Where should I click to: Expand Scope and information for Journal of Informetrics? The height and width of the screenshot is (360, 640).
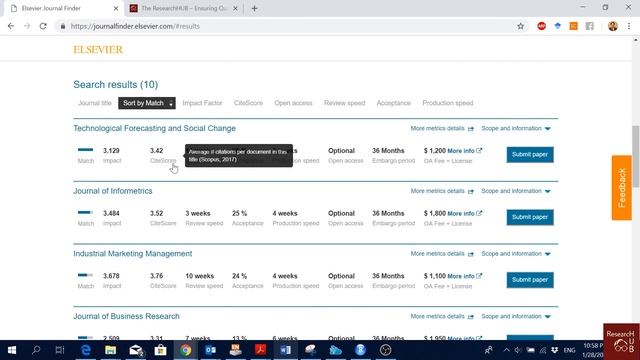click(x=516, y=191)
